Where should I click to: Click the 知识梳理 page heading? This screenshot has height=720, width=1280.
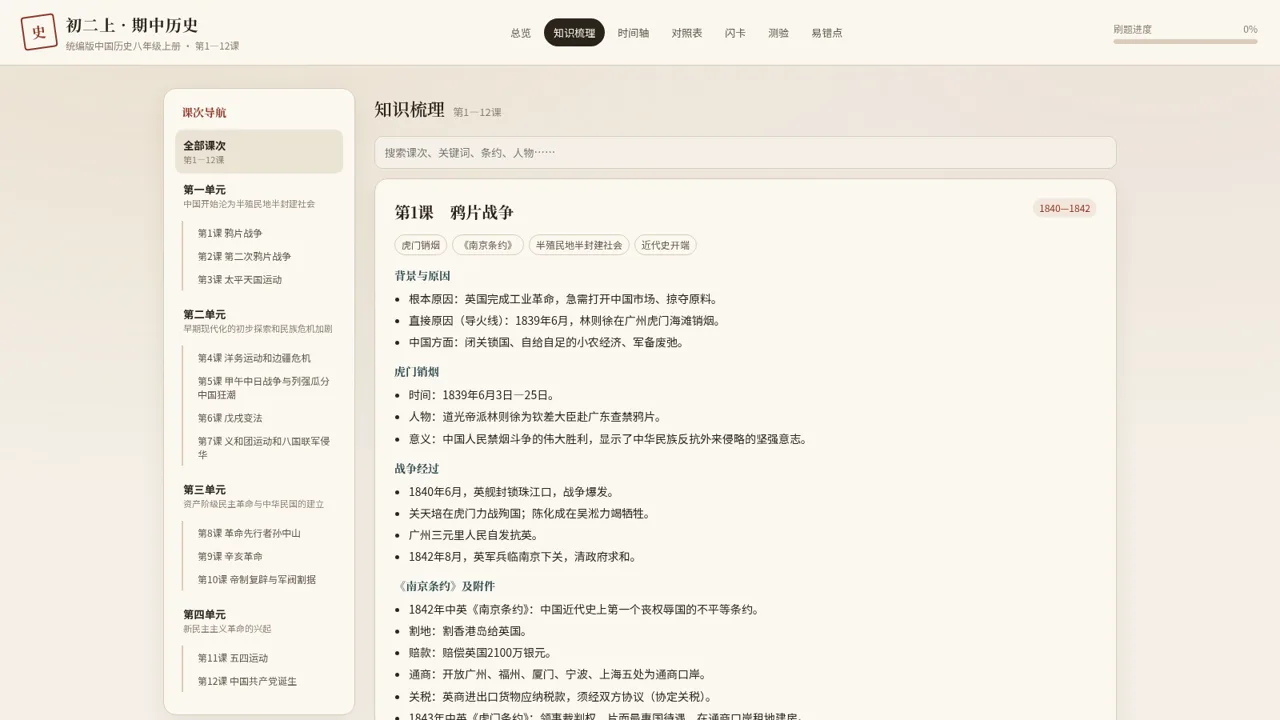pyautogui.click(x=409, y=110)
